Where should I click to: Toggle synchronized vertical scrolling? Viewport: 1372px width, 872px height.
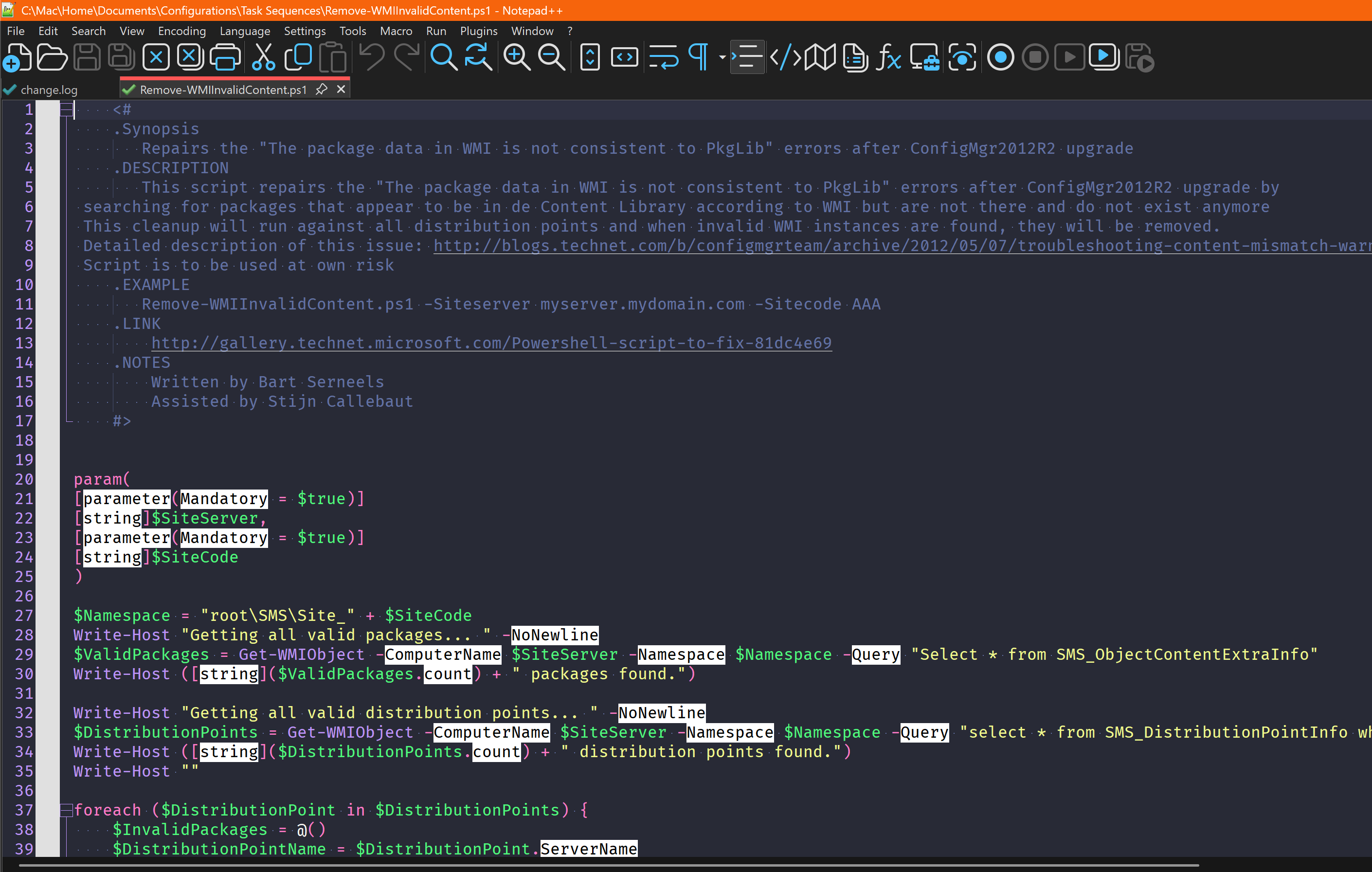click(590, 57)
